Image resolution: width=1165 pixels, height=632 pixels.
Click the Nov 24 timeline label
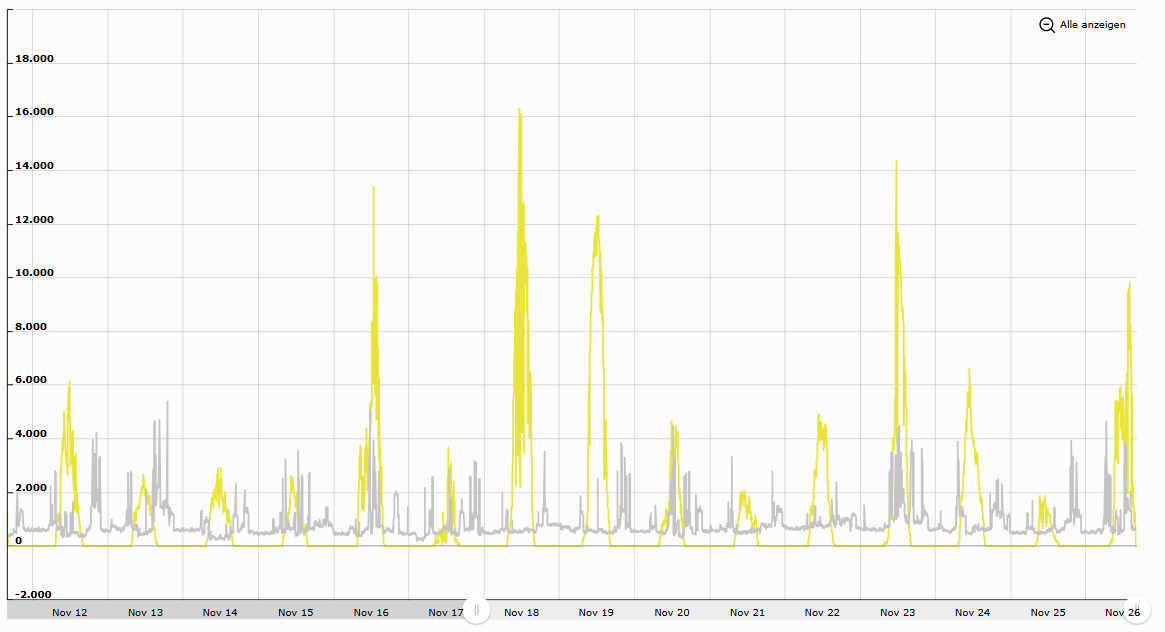pyautogui.click(x=972, y=613)
